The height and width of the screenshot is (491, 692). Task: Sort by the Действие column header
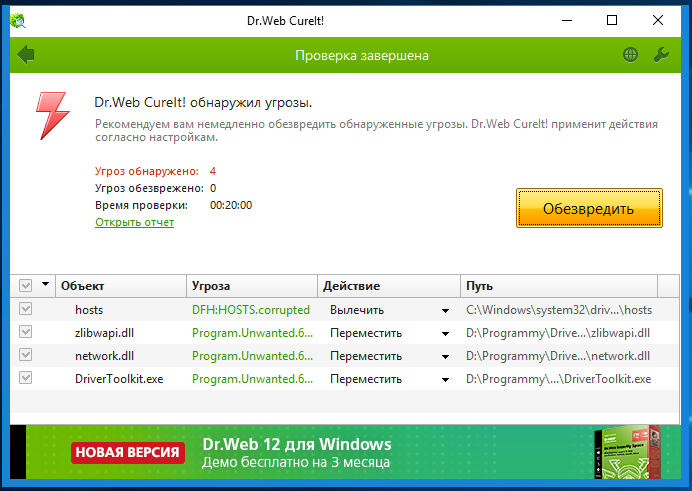point(389,286)
